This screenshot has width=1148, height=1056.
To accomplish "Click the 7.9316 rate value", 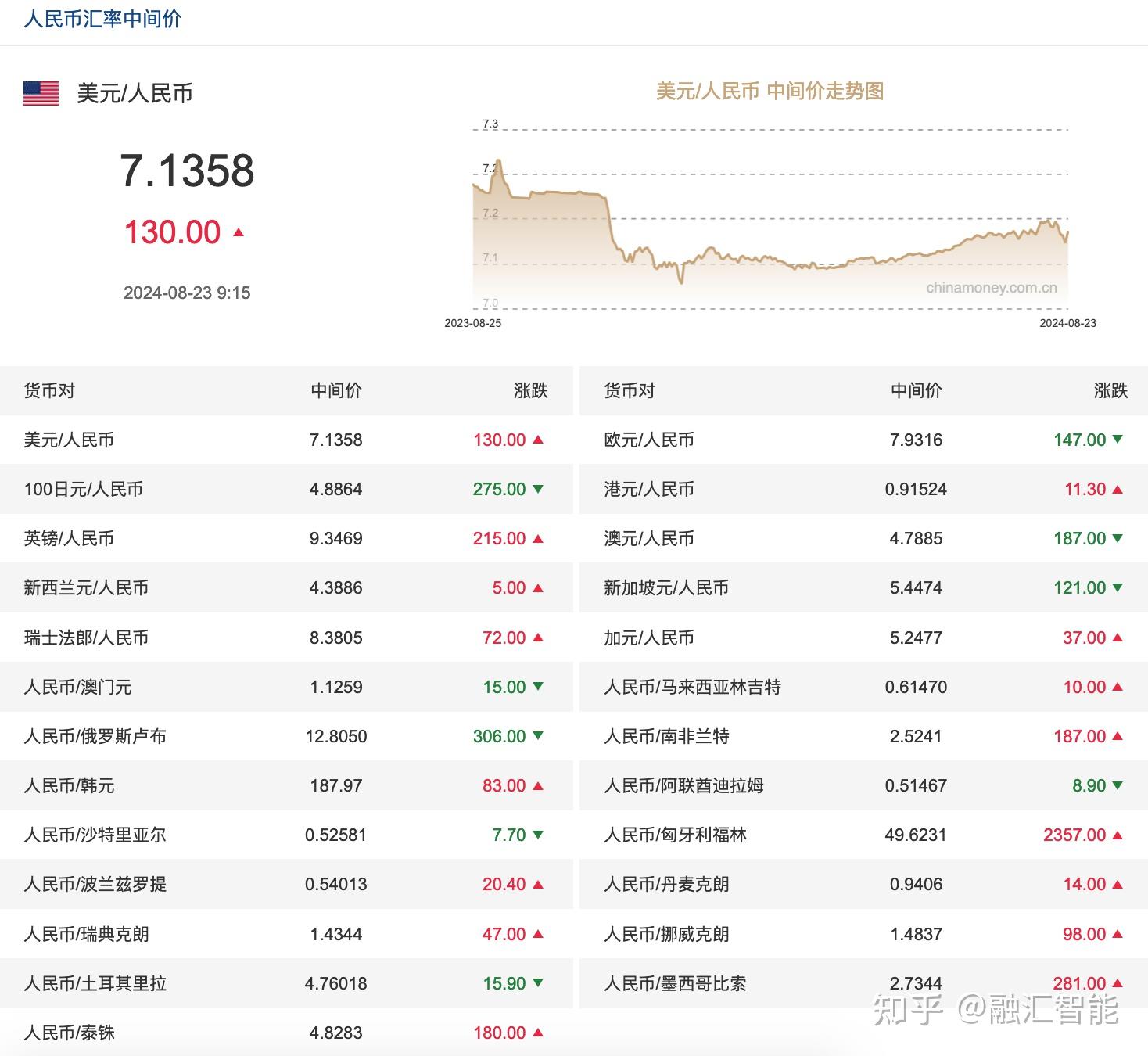I will (917, 440).
